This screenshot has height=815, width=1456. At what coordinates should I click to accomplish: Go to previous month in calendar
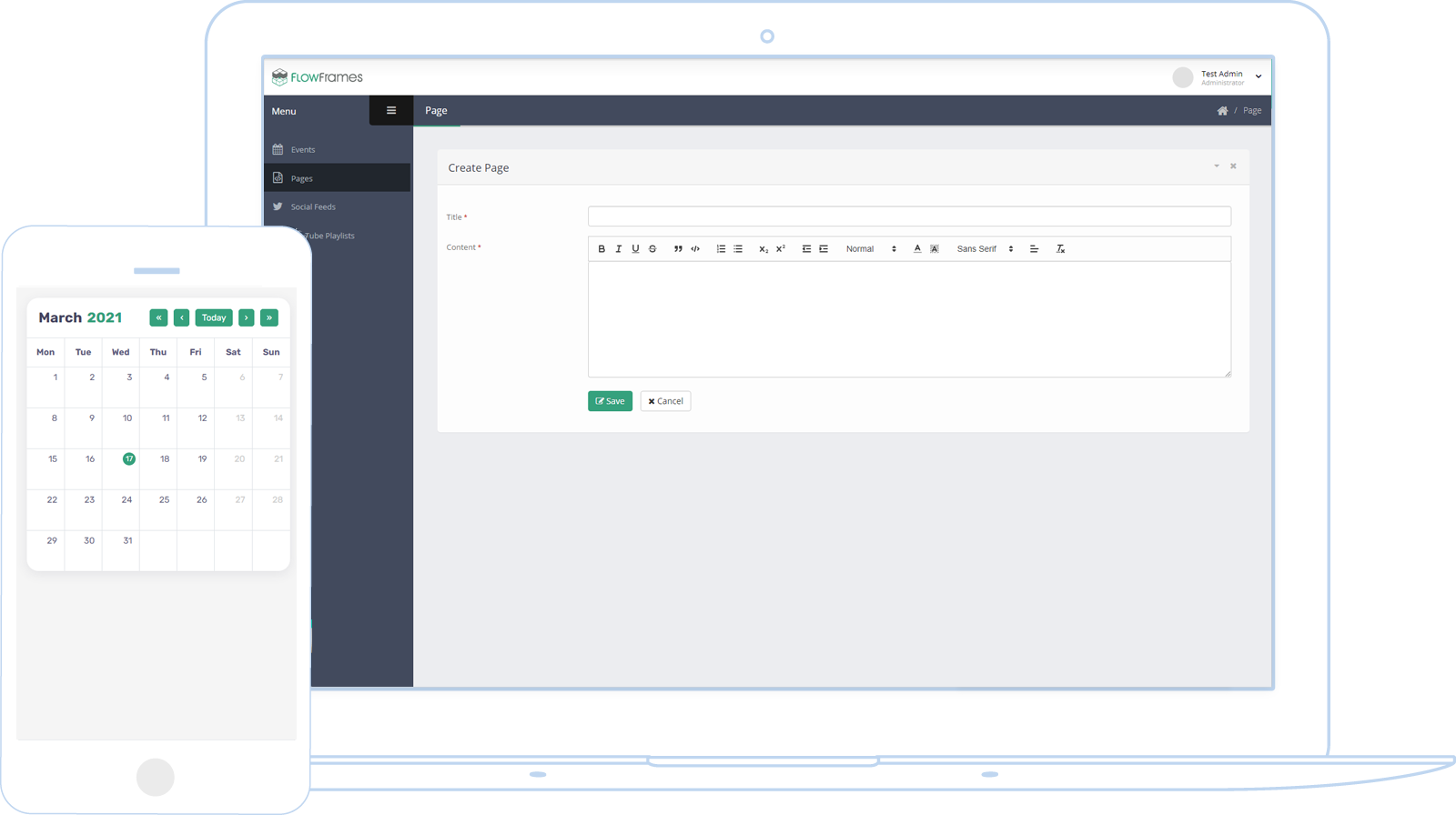click(x=182, y=317)
